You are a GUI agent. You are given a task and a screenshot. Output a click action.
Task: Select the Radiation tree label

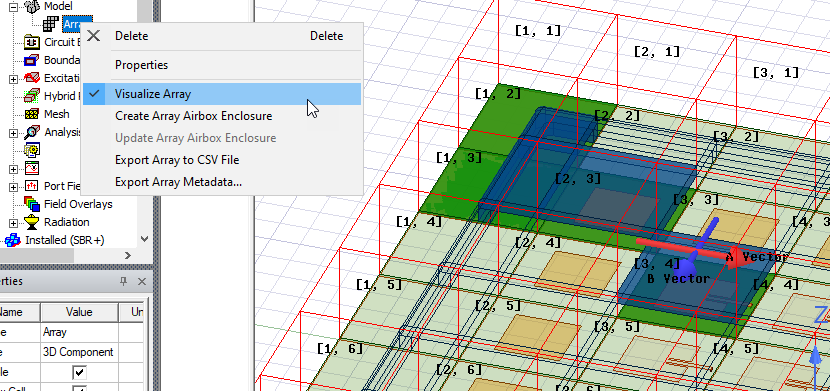pos(67,222)
